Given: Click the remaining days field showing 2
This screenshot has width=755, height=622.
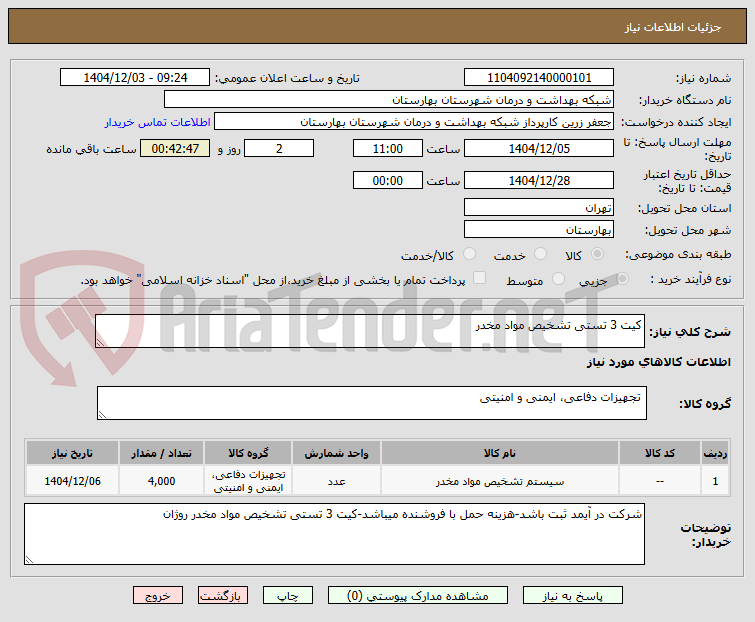Looking at the screenshot, I should (x=279, y=148).
